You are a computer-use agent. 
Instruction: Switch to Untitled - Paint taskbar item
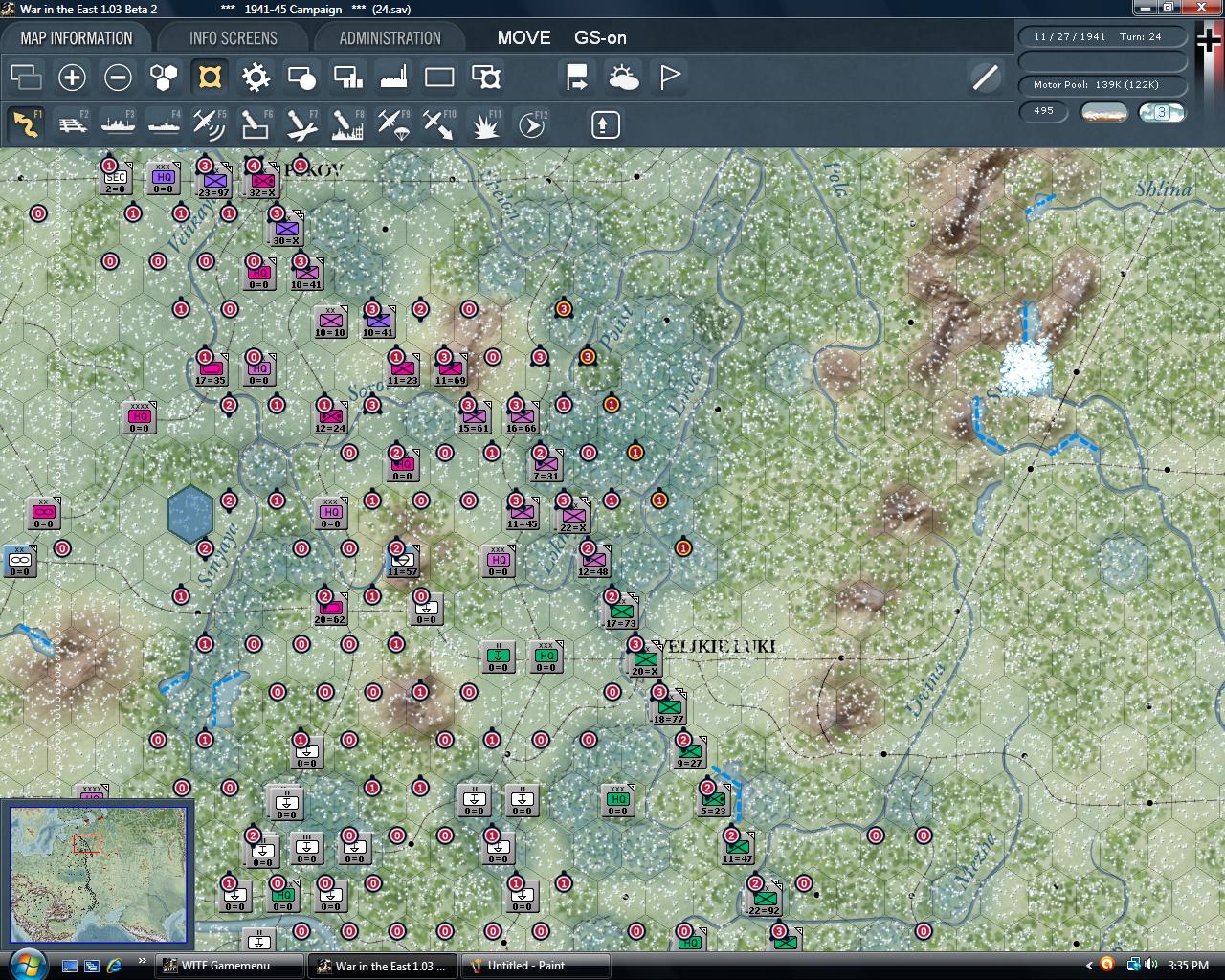click(535, 966)
